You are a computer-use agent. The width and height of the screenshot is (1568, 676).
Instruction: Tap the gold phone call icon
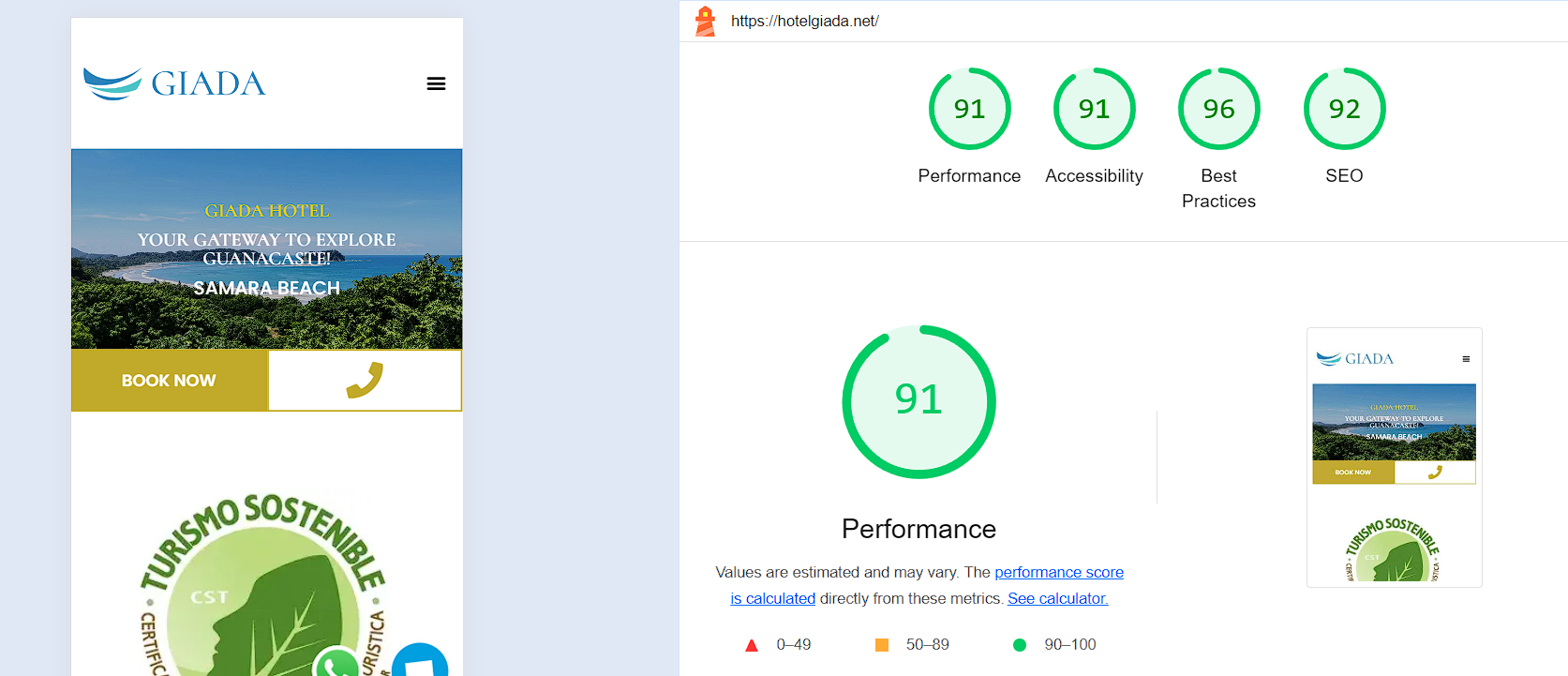pos(365,380)
